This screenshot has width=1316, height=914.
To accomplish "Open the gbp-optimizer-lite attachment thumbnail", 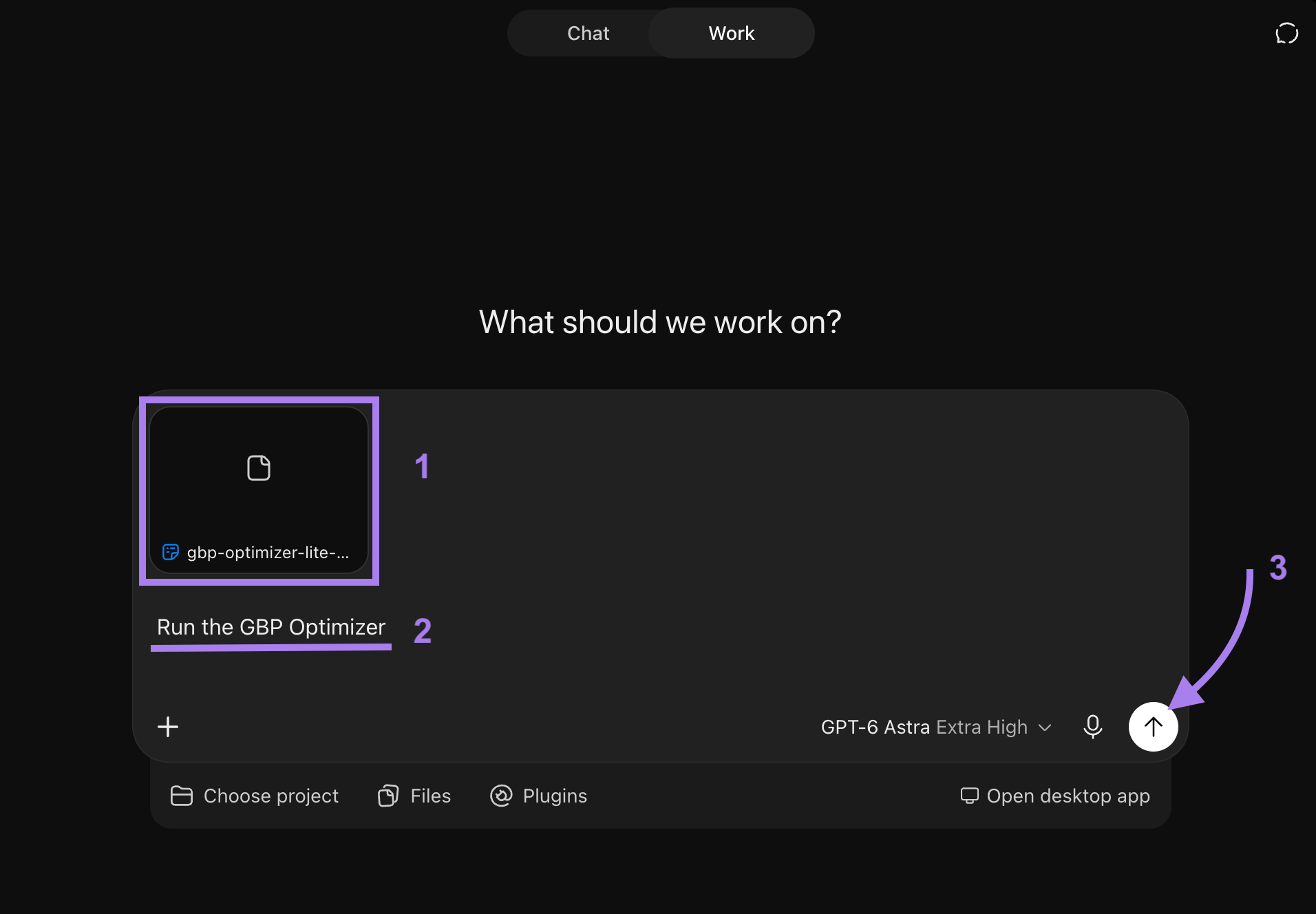I will (x=259, y=490).
